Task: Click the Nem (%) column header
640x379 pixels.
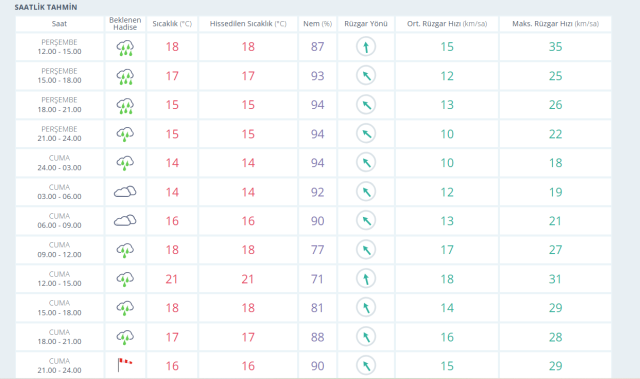Action: [x=318, y=24]
